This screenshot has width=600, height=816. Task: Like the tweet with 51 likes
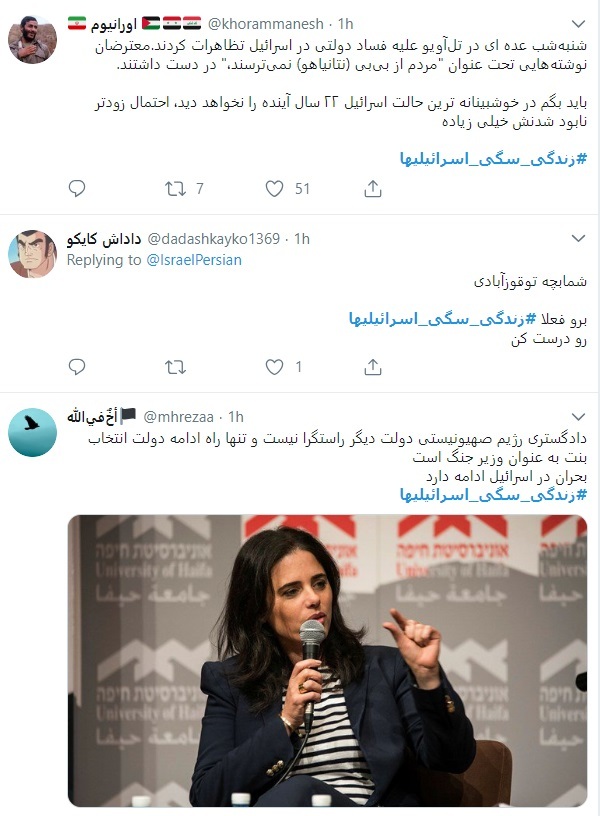tap(274, 188)
